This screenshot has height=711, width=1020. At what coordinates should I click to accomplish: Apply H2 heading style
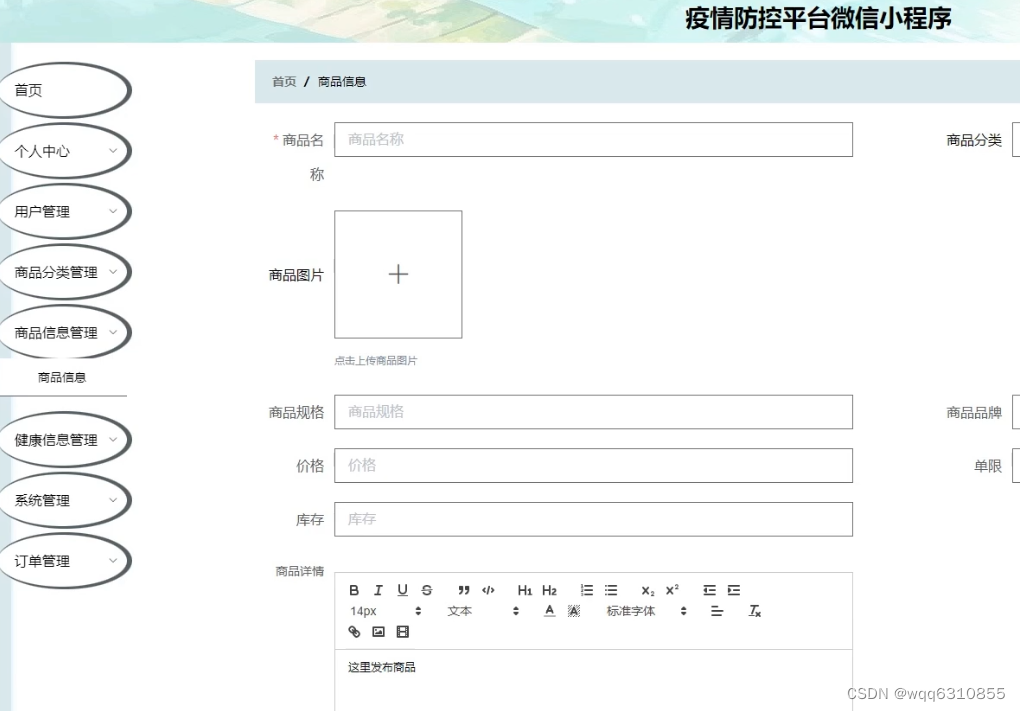pos(550,590)
